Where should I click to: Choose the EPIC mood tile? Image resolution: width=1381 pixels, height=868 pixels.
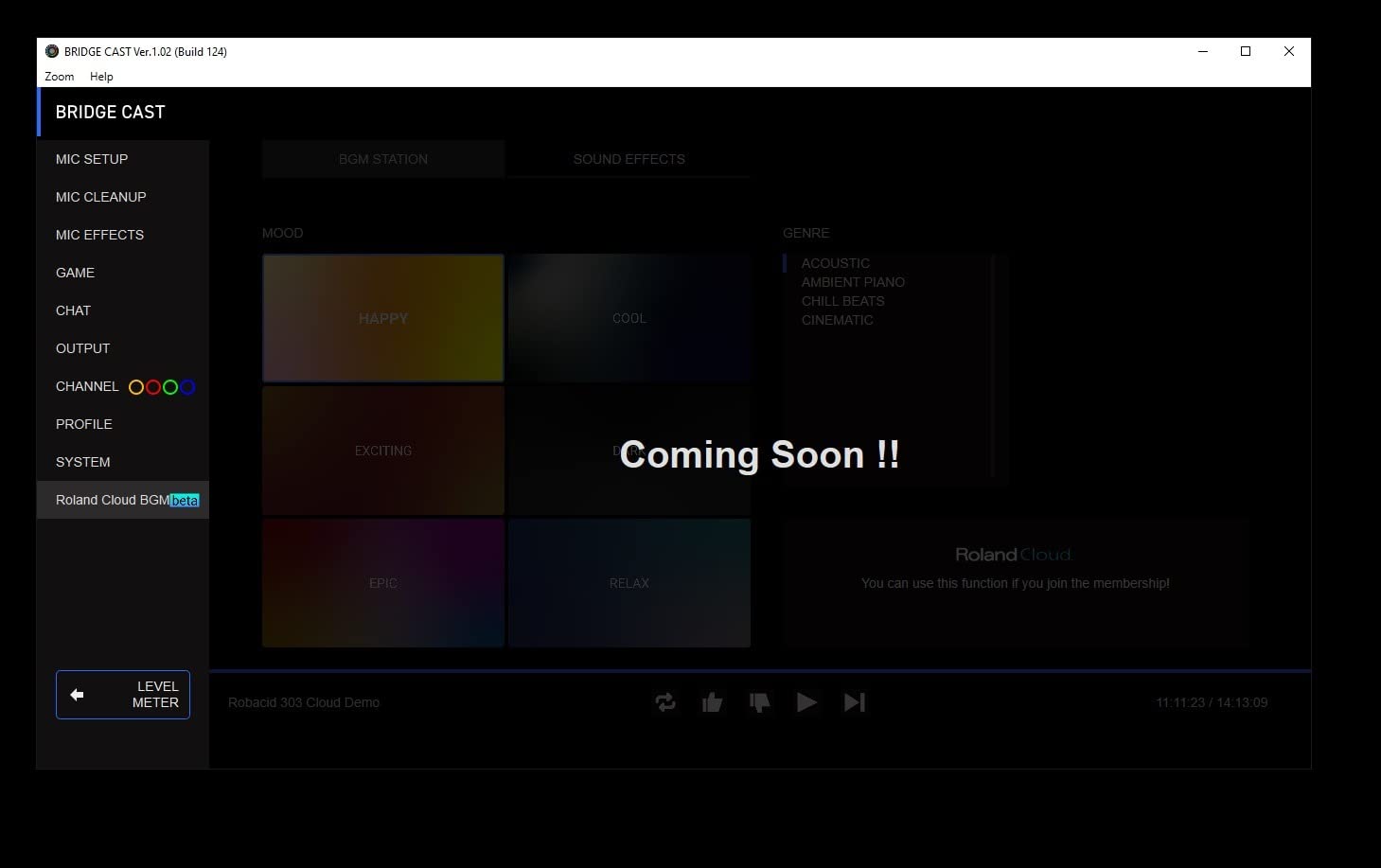coord(383,583)
